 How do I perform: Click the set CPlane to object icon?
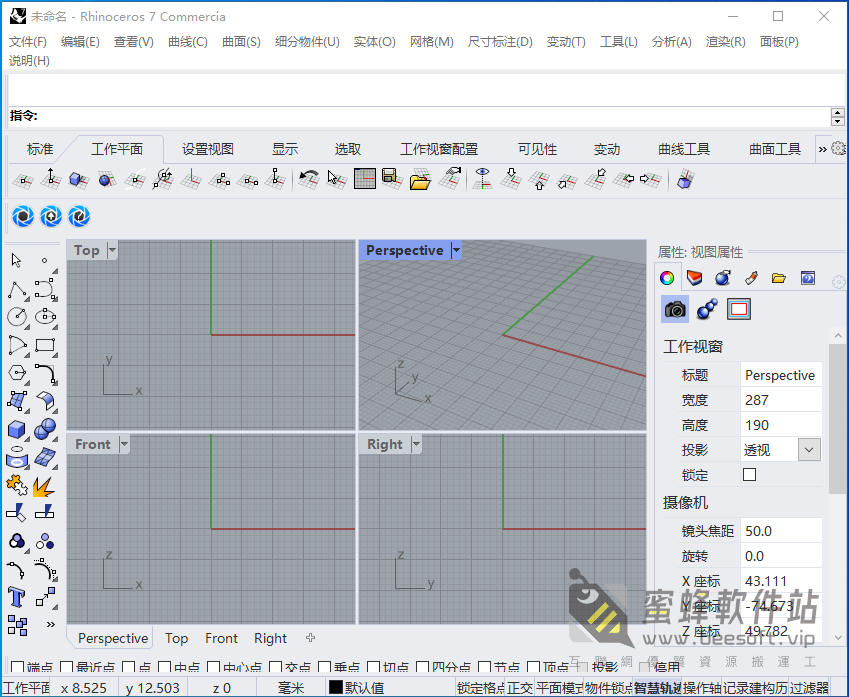tap(79, 180)
